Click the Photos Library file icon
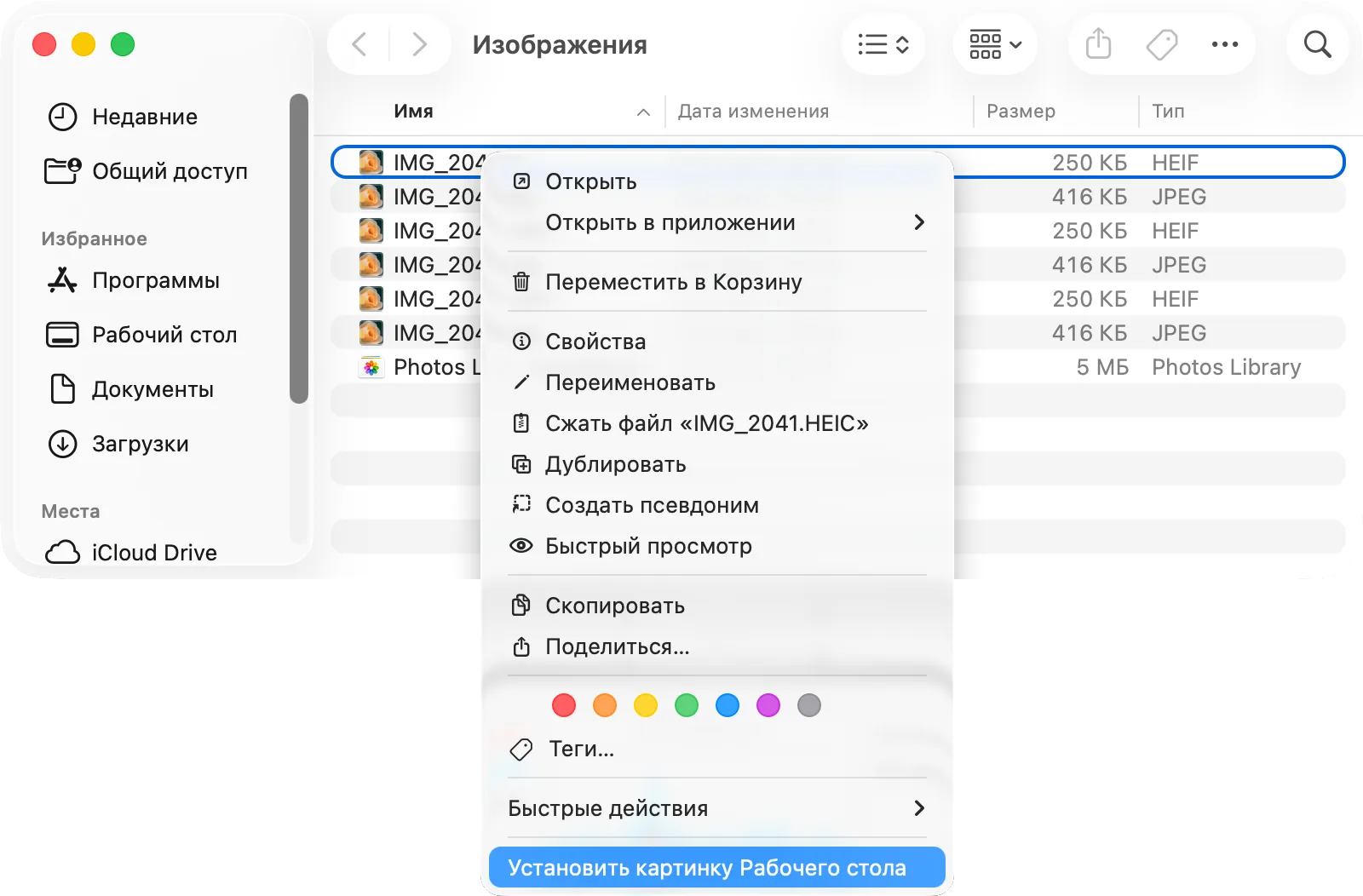The width and height of the screenshot is (1363, 896). tap(371, 367)
